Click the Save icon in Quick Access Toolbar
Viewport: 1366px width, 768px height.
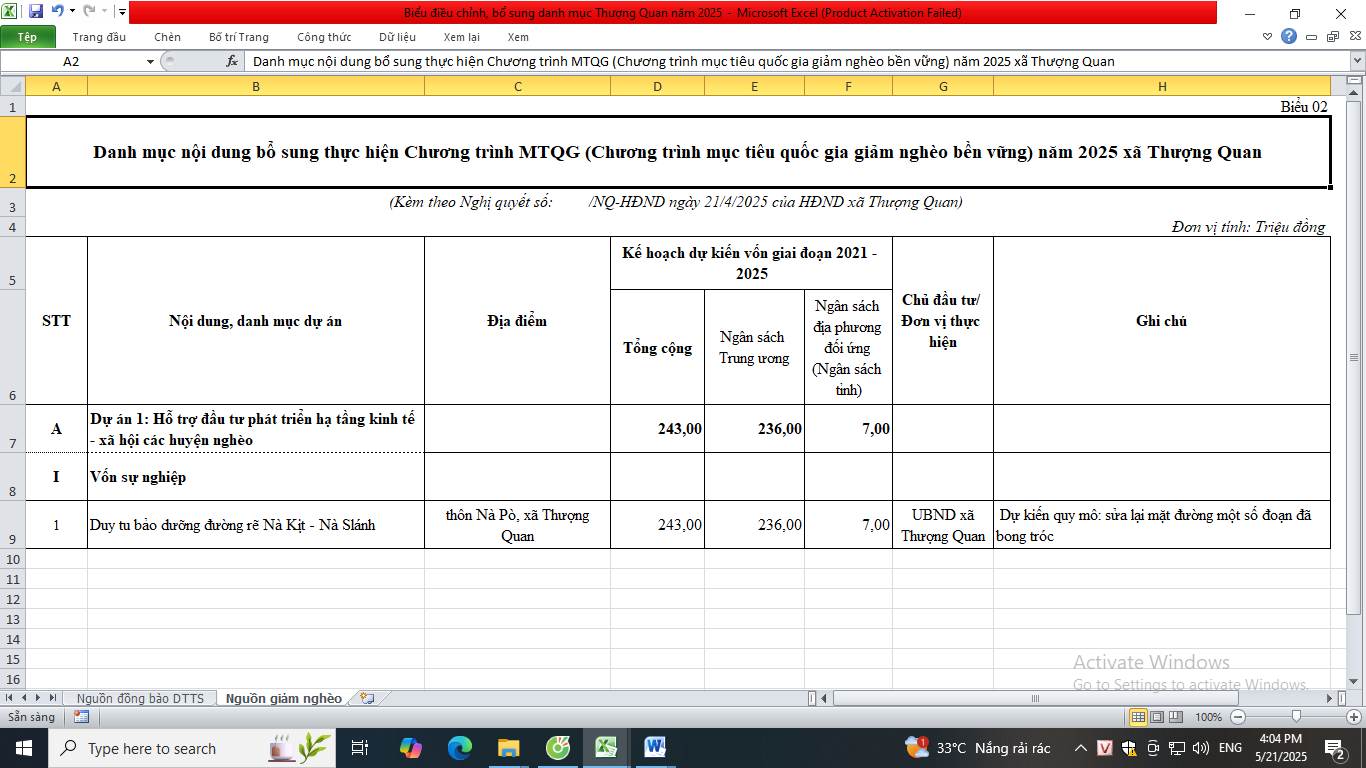coord(36,12)
